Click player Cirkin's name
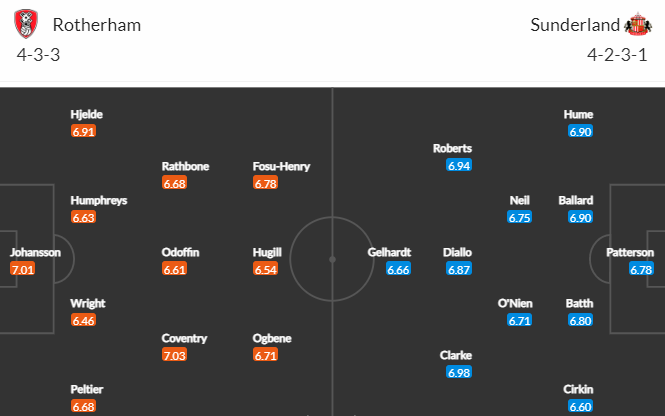The image size is (665, 416). point(578,389)
